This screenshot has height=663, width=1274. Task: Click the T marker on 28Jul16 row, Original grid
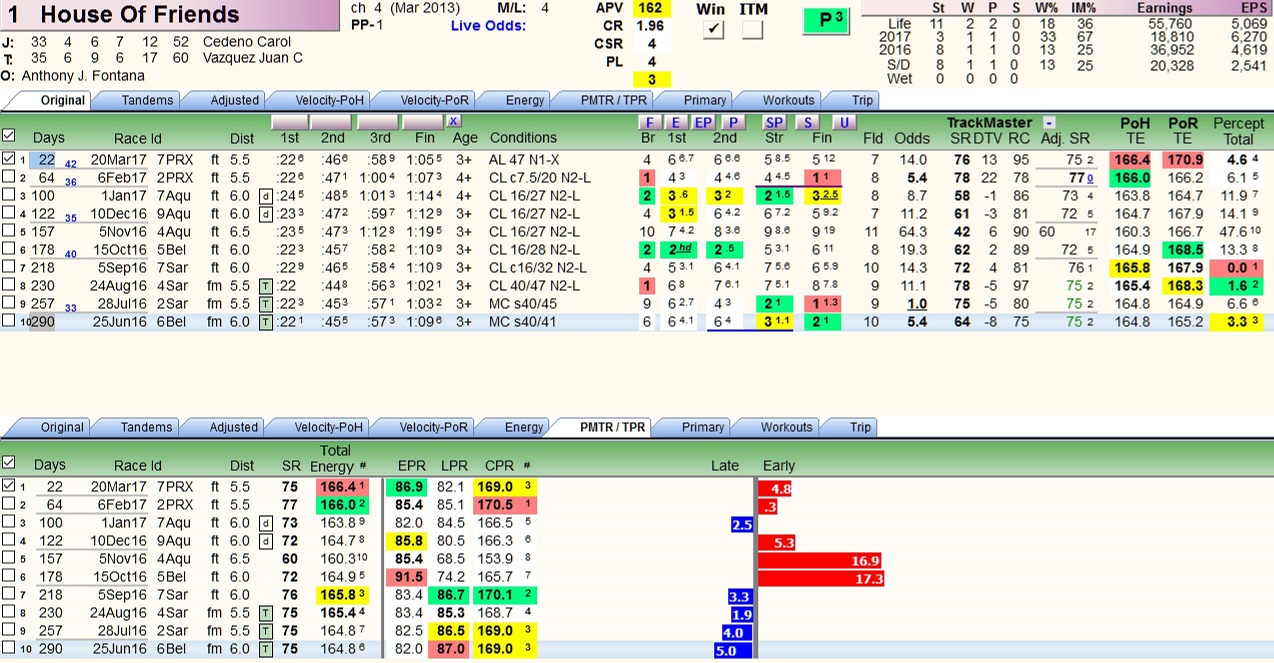coord(265,303)
